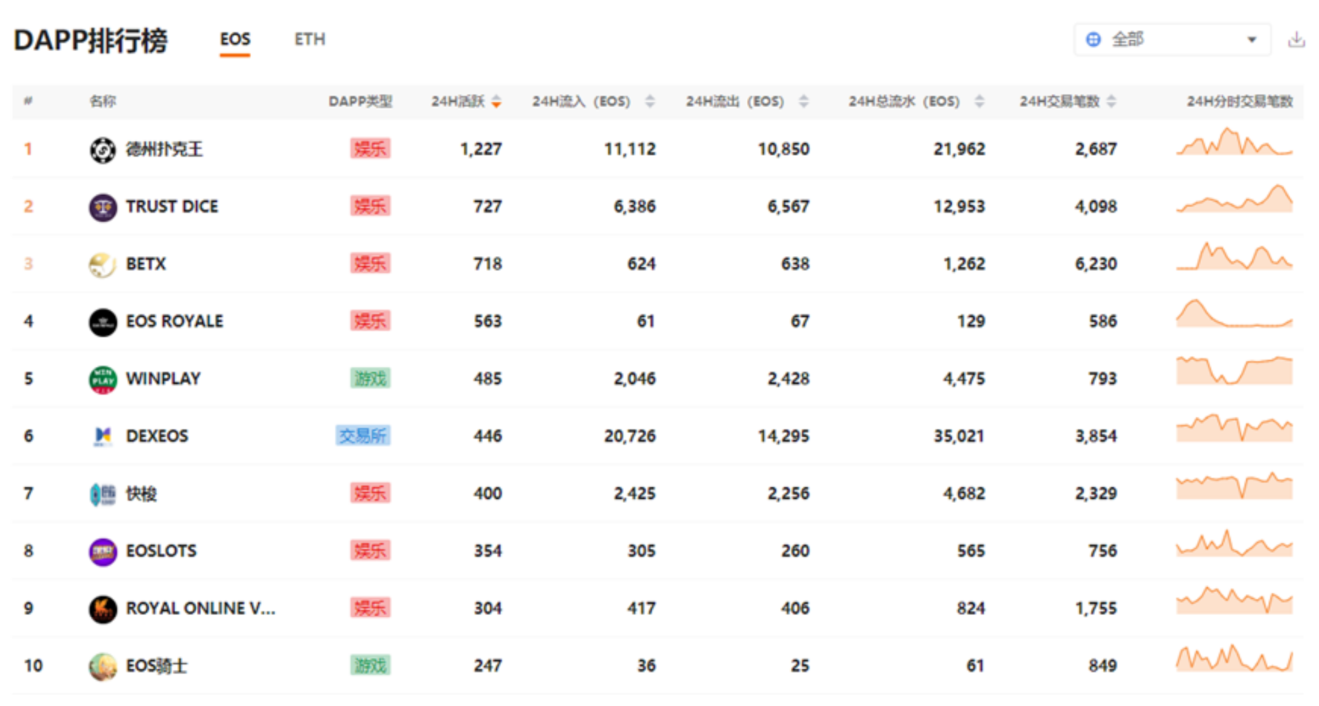Click the download icon beside the filter dropdown
This screenshot has height=706, width=1319.
[x=1296, y=40]
